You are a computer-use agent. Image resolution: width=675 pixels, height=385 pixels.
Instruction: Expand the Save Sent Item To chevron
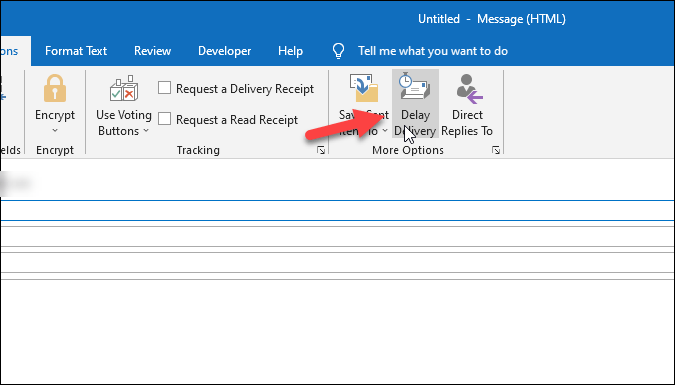coord(385,130)
